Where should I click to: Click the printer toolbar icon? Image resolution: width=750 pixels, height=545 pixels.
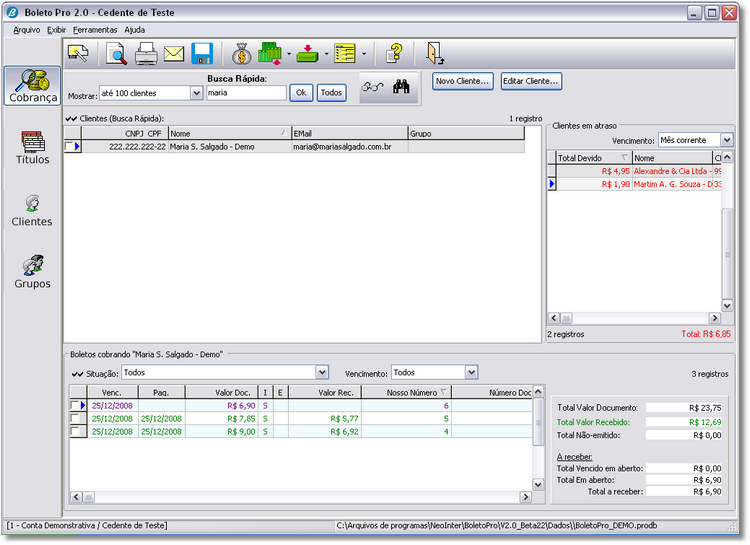(x=146, y=54)
